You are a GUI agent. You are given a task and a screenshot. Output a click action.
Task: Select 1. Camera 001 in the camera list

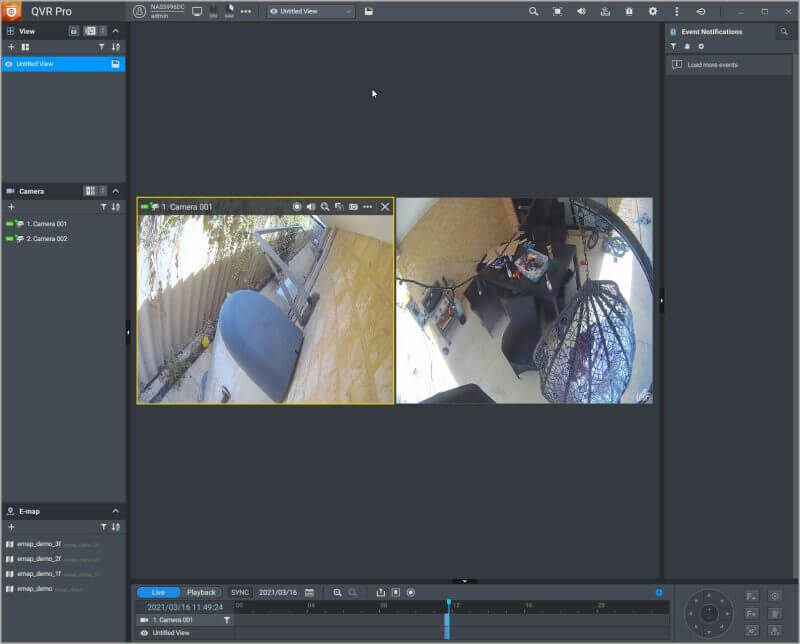[x=46, y=224]
